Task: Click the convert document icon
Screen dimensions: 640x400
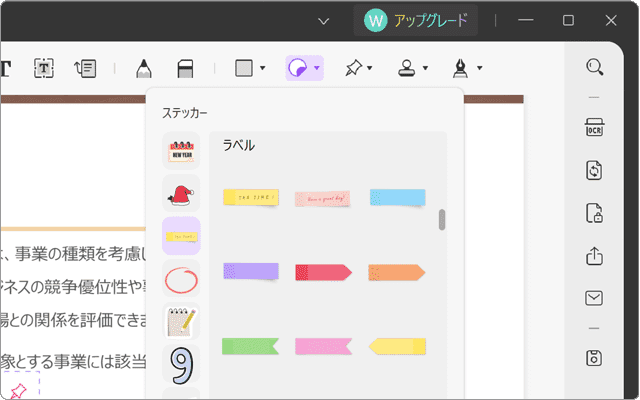Action: point(594,170)
